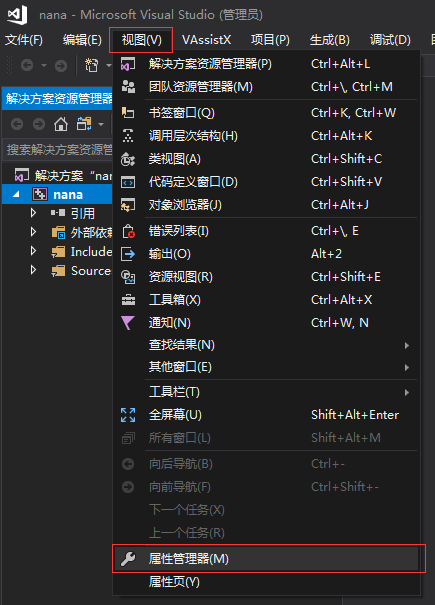Open dropdown beside the sync view icon
Viewport: 435px width, 605px height.
pos(101,124)
